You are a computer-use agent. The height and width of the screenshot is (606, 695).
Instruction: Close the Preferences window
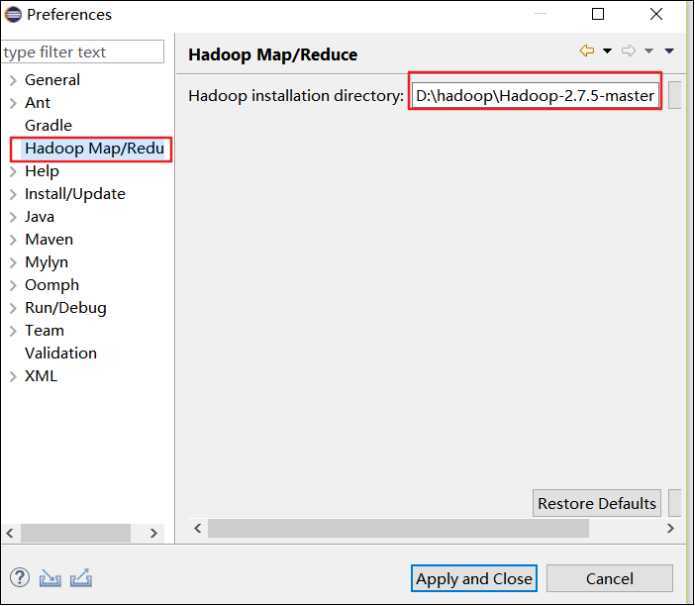[x=656, y=14]
